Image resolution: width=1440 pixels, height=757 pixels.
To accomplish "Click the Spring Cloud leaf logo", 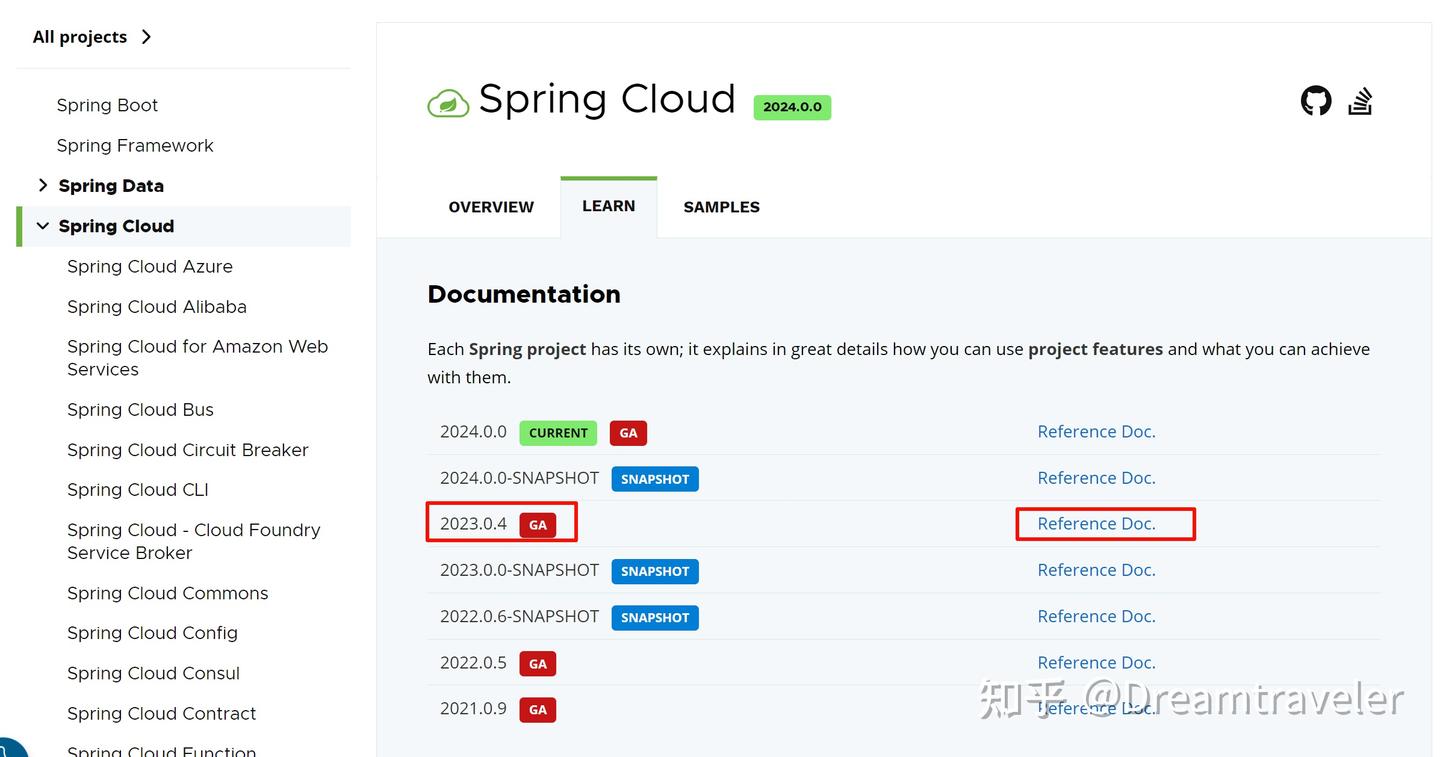I will (x=448, y=101).
